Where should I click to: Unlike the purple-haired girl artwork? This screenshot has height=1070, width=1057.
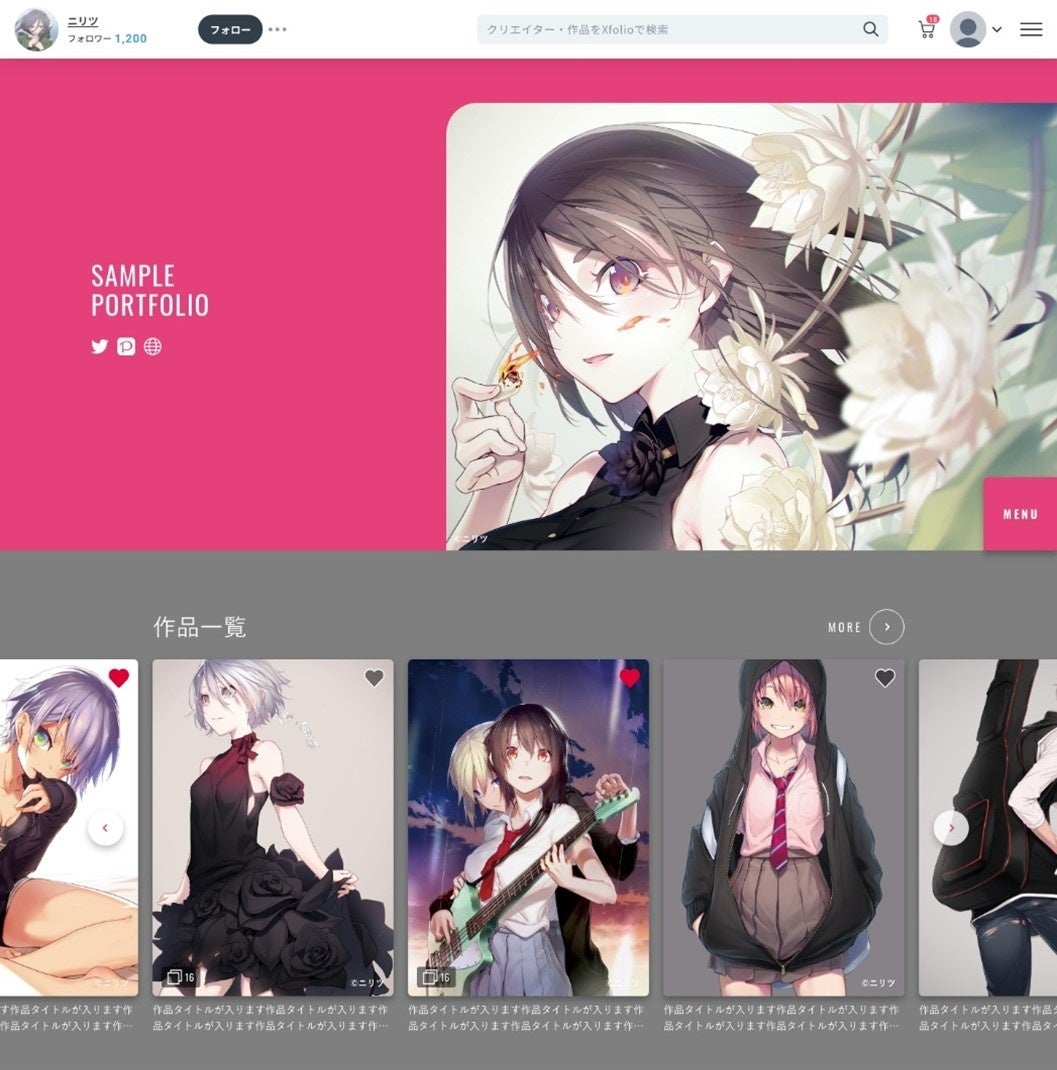pyautogui.click(x=119, y=678)
